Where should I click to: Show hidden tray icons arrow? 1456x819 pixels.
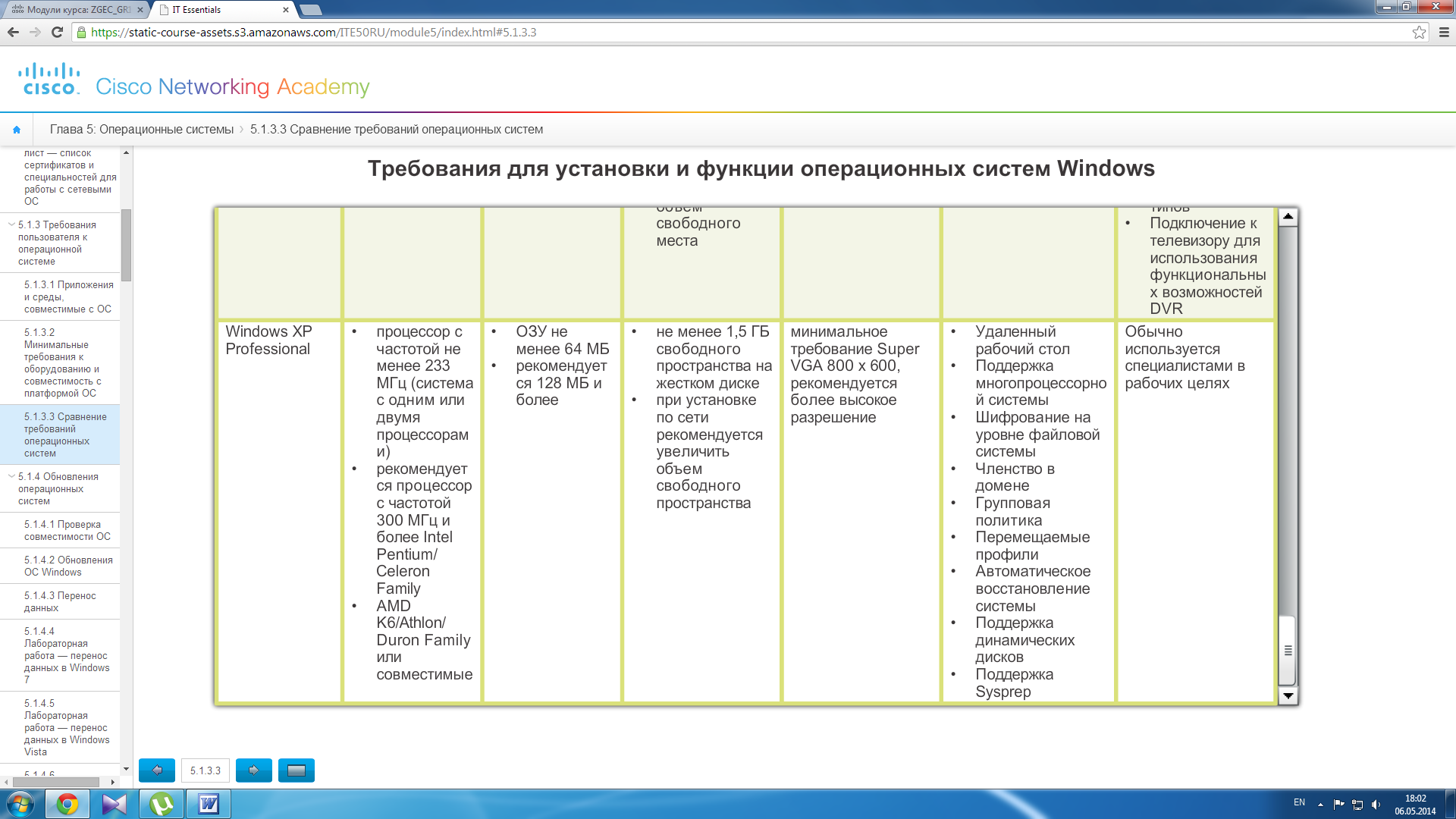pyautogui.click(x=1320, y=805)
